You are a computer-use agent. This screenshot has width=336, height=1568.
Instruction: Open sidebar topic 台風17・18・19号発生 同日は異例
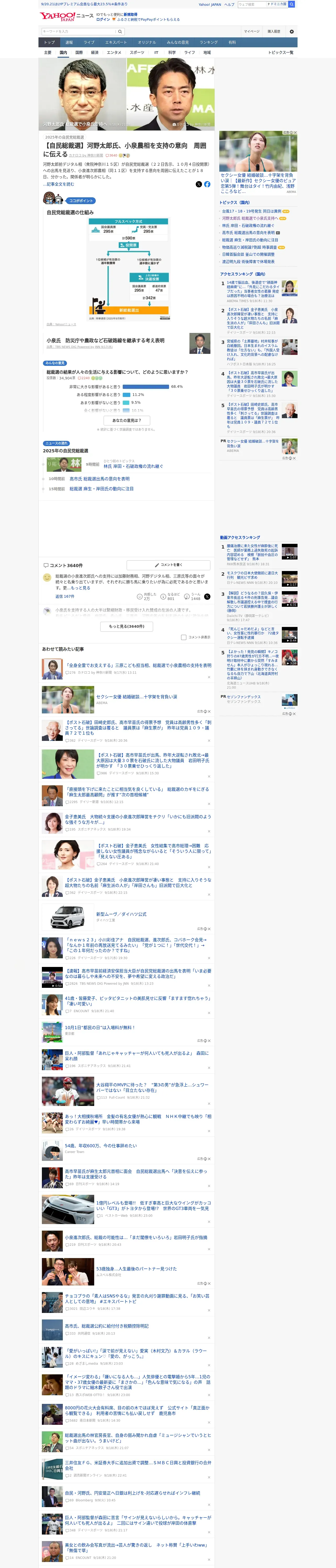(252, 211)
